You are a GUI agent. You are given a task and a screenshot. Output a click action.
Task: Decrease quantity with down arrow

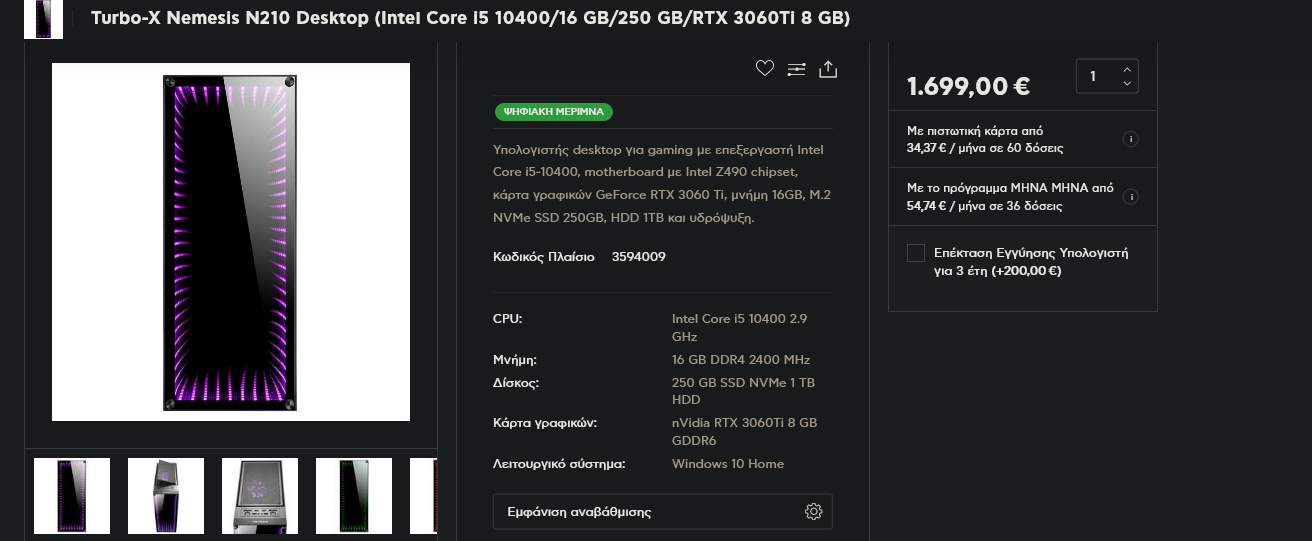1128,84
